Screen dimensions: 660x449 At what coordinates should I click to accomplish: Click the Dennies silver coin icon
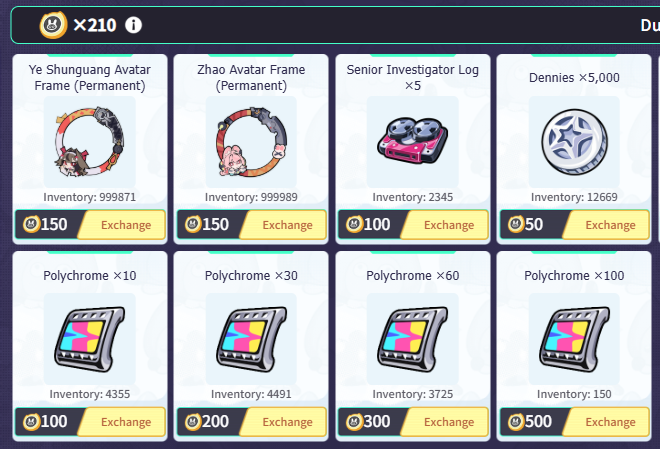pyautogui.click(x=574, y=142)
